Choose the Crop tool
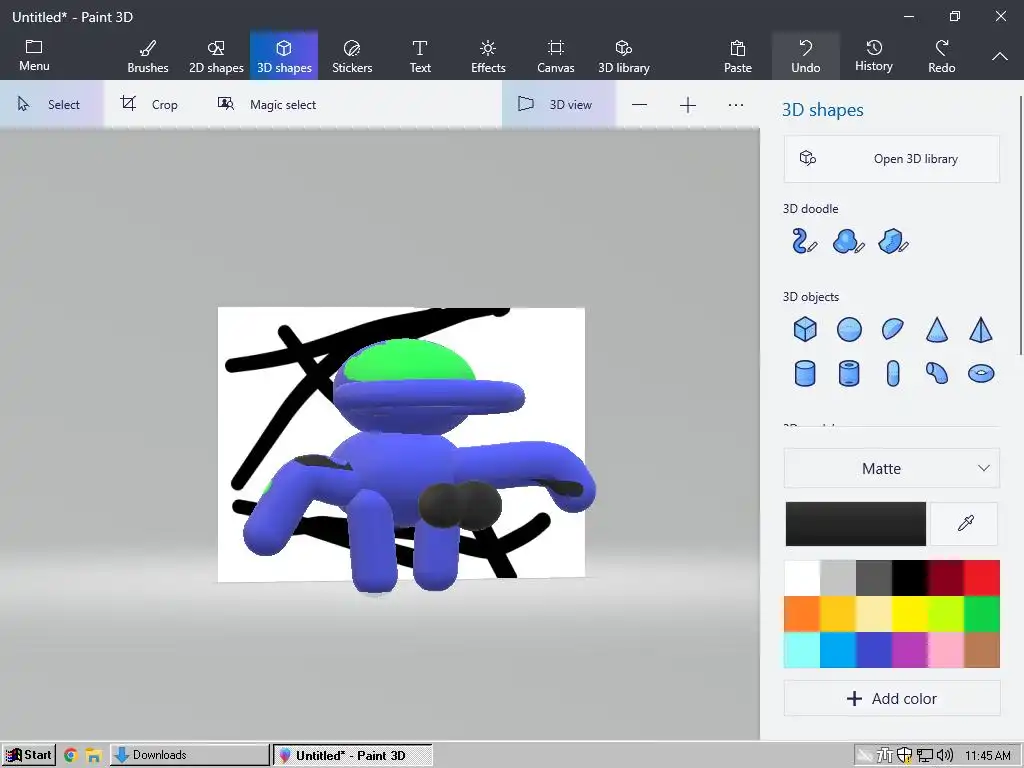The width and height of the screenshot is (1024, 768). [149, 104]
